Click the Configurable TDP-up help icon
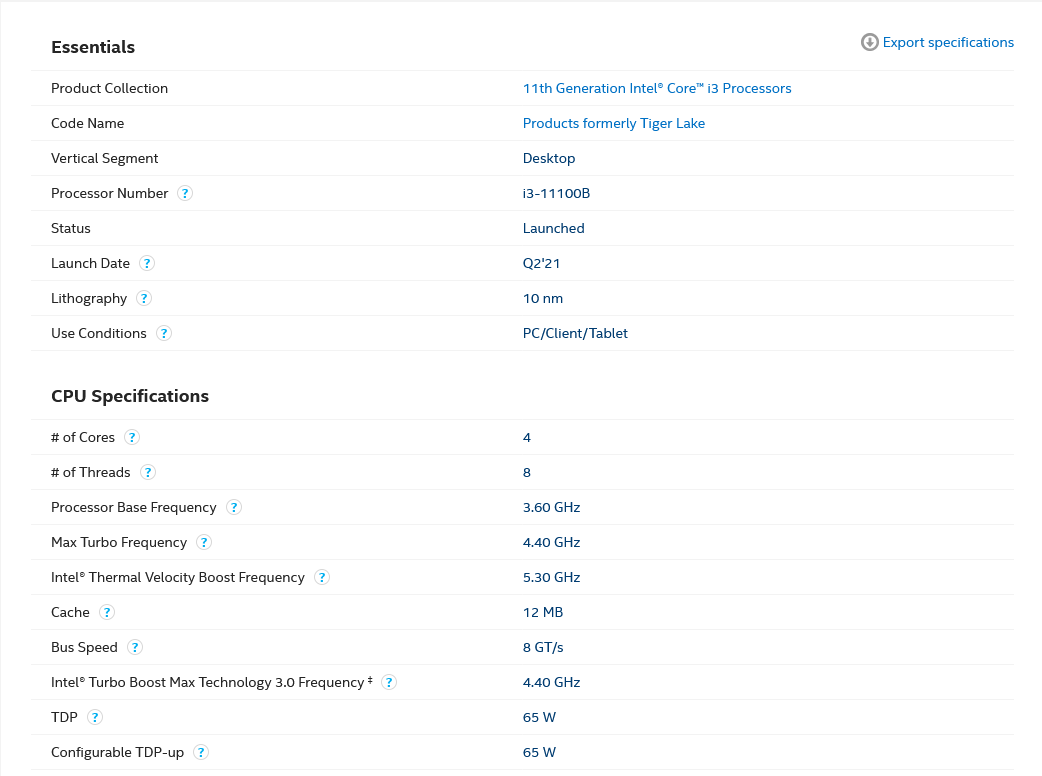The image size is (1042, 776). tap(201, 752)
